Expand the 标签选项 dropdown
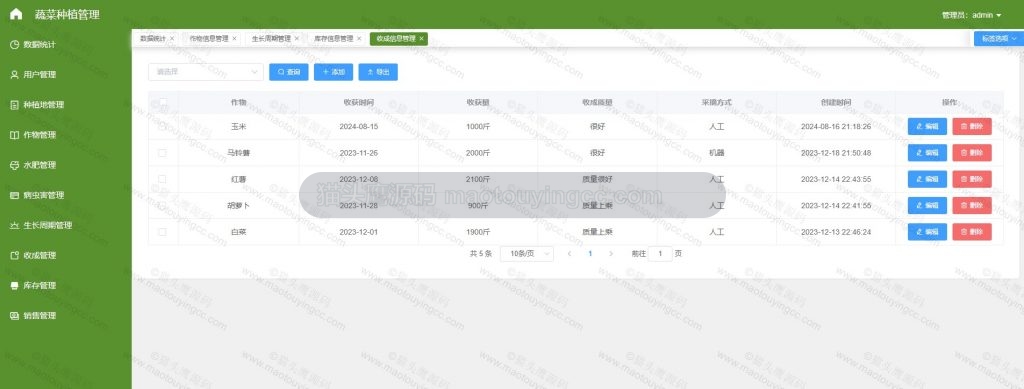Screen dimensions: 1024x389 tap(999, 39)
